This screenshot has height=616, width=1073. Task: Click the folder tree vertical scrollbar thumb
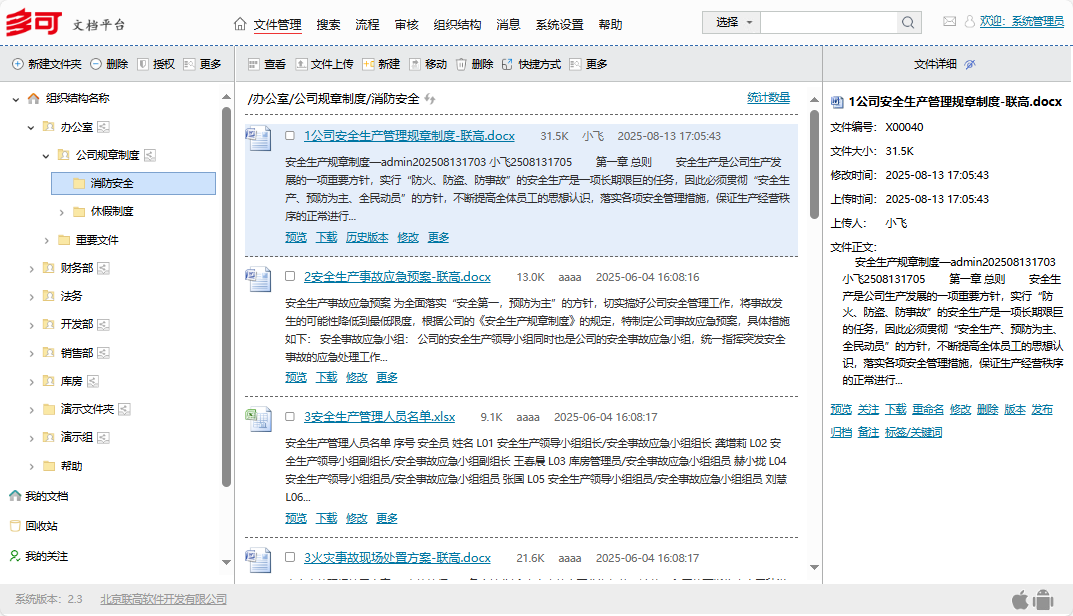click(x=227, y=296)
